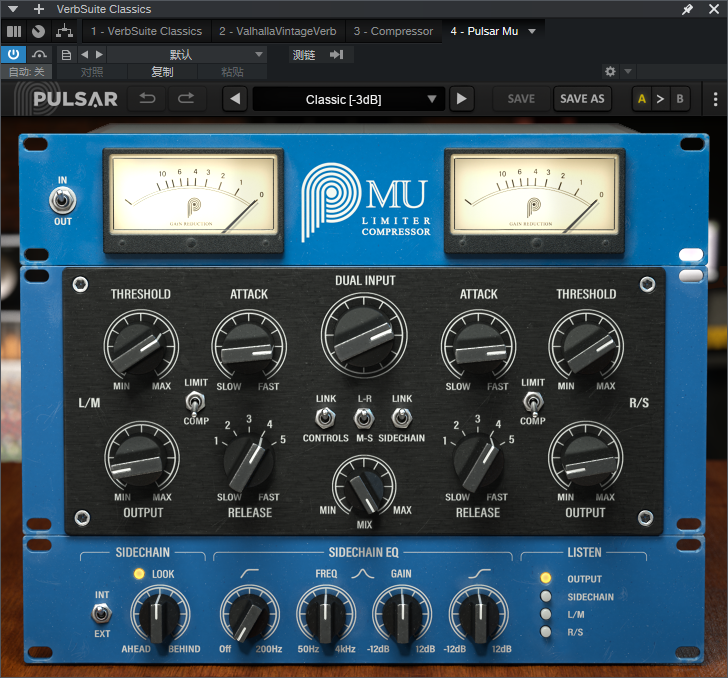This screenshot has width=728, height=678.
Task: Click the undo arrow in Pulsar toolbar
Action: 147,98
